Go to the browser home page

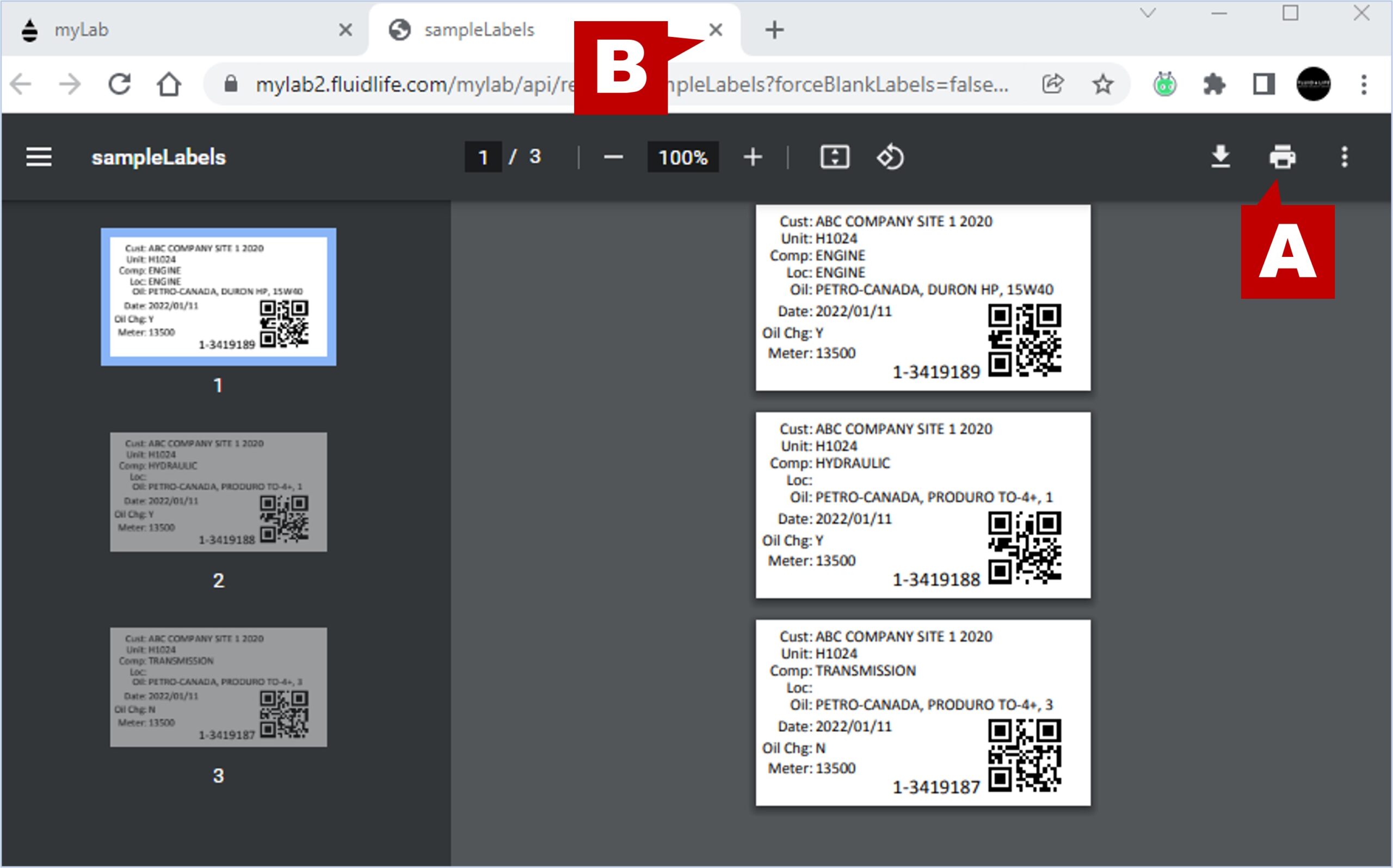pos(169,85)
